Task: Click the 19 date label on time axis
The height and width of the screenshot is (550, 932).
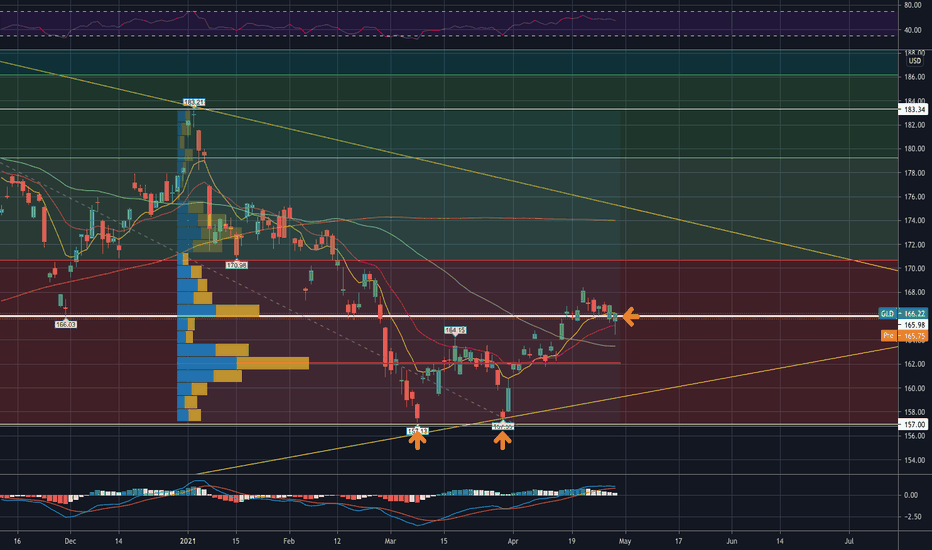Action: coord(572,541)
